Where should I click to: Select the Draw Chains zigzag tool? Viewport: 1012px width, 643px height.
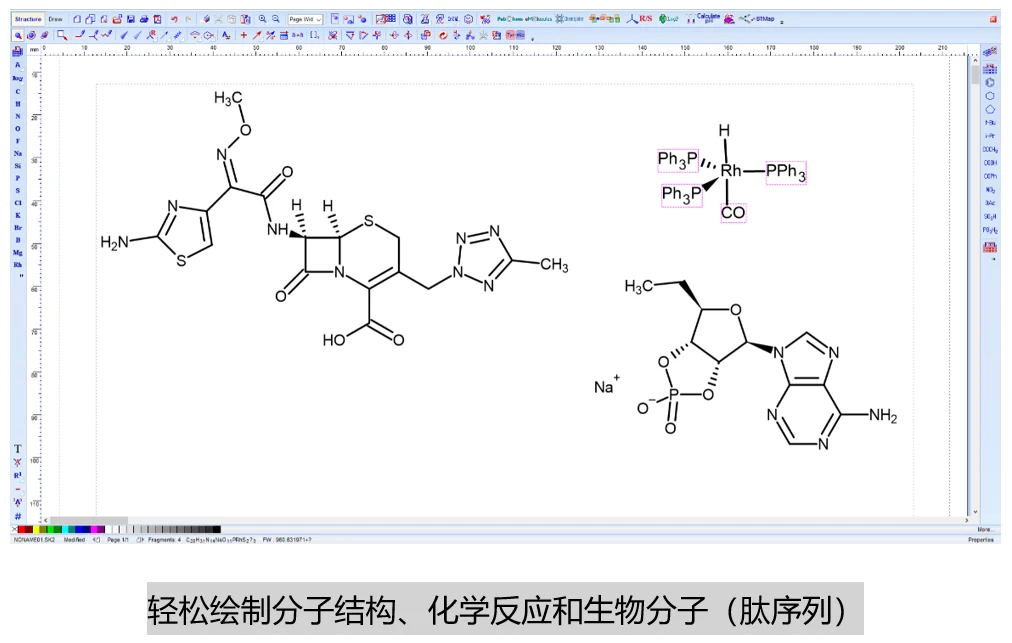tap(106, 36)
